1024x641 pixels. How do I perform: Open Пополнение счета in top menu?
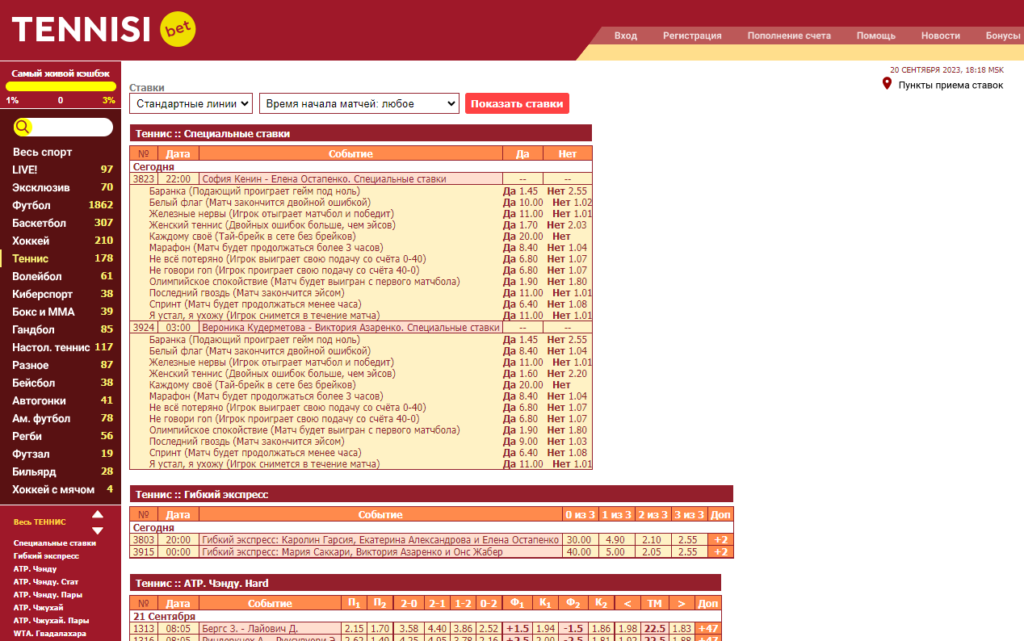coord(789,36)
